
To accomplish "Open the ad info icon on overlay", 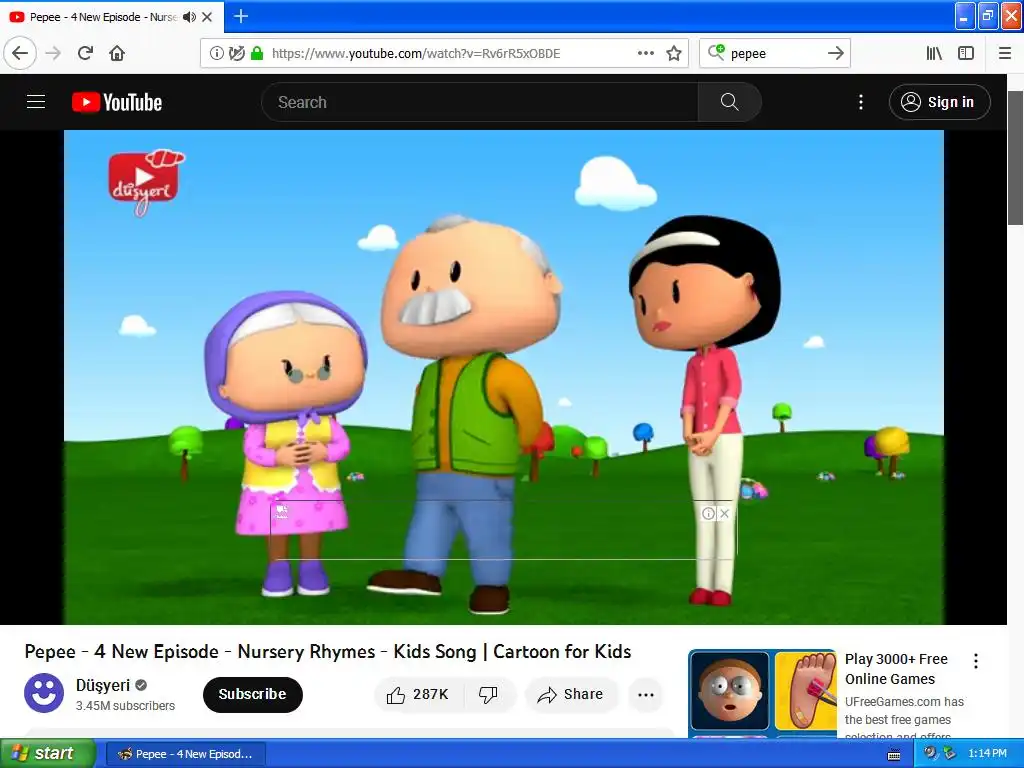I will pyautogui.click(x=708, y=513).
